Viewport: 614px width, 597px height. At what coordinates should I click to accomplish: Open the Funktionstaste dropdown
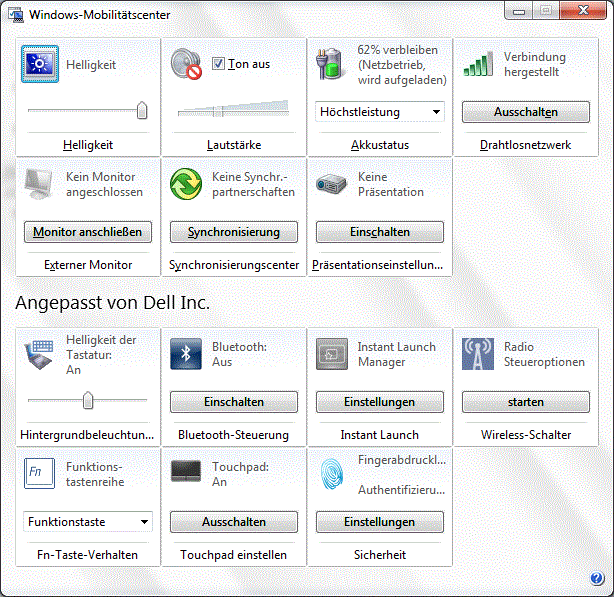tap(88, 522)
